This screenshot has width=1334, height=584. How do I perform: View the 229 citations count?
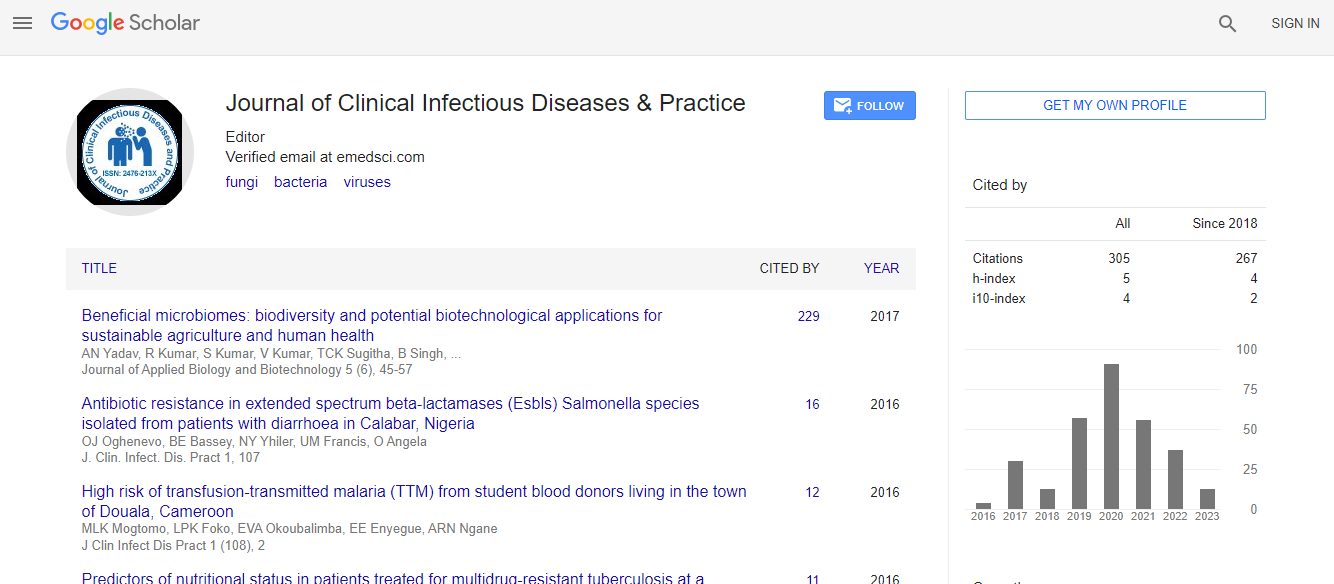pyautogui.click(x=808, y=316)
